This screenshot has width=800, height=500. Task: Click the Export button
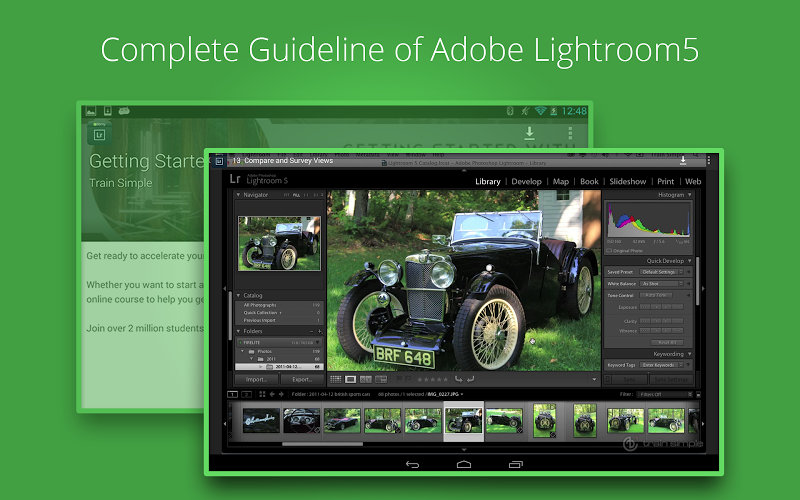tap(302, 379)
